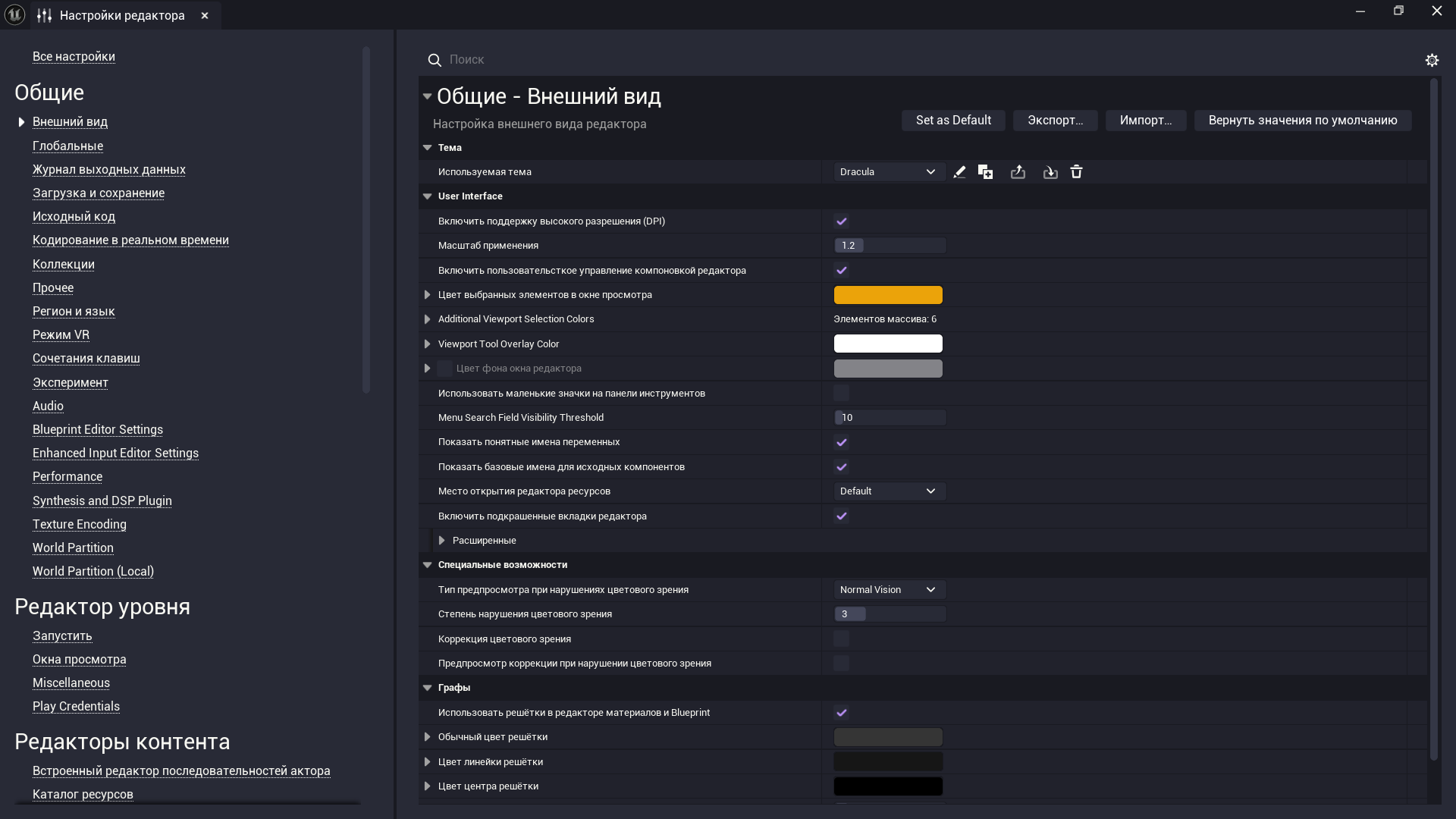Enable color vision correction checkbox
Image resolution: width=1456 pixels, height=819 pixels.
pos(841,639)
